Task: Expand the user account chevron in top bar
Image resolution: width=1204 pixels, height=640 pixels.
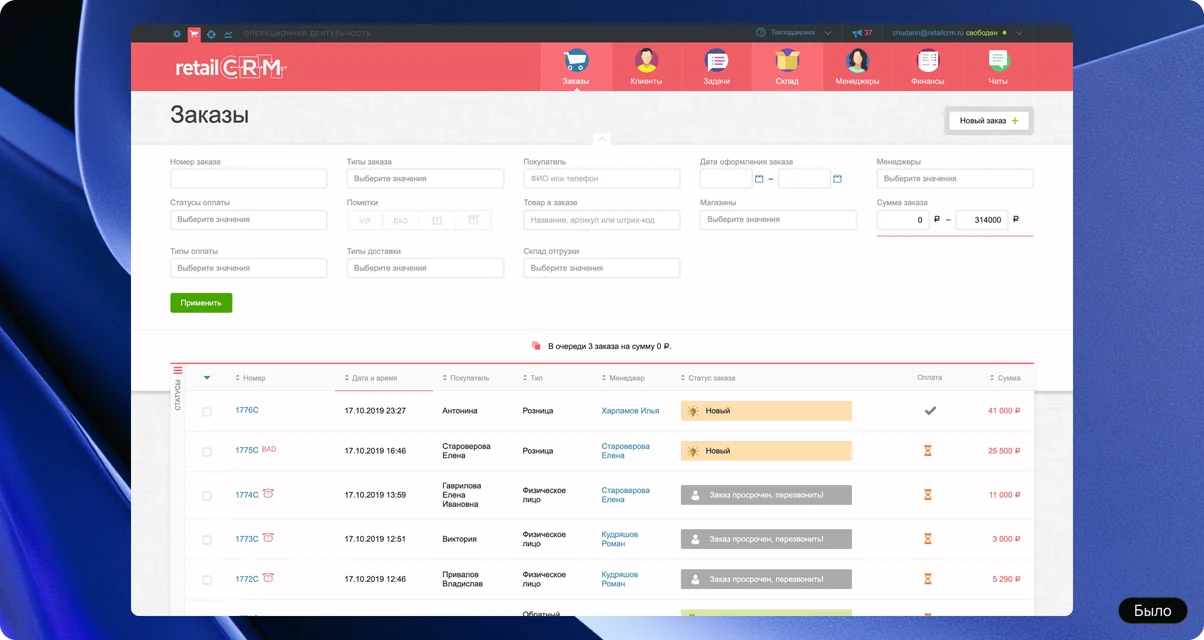Action: pyautogui.click(x=1019, y=33)
